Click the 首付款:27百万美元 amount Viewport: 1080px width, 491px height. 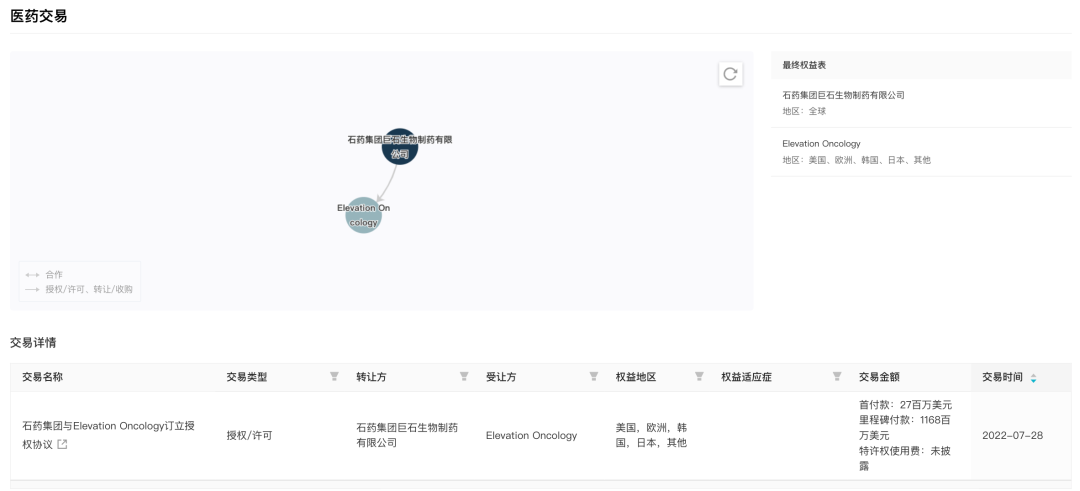click(x=905, y=405)
